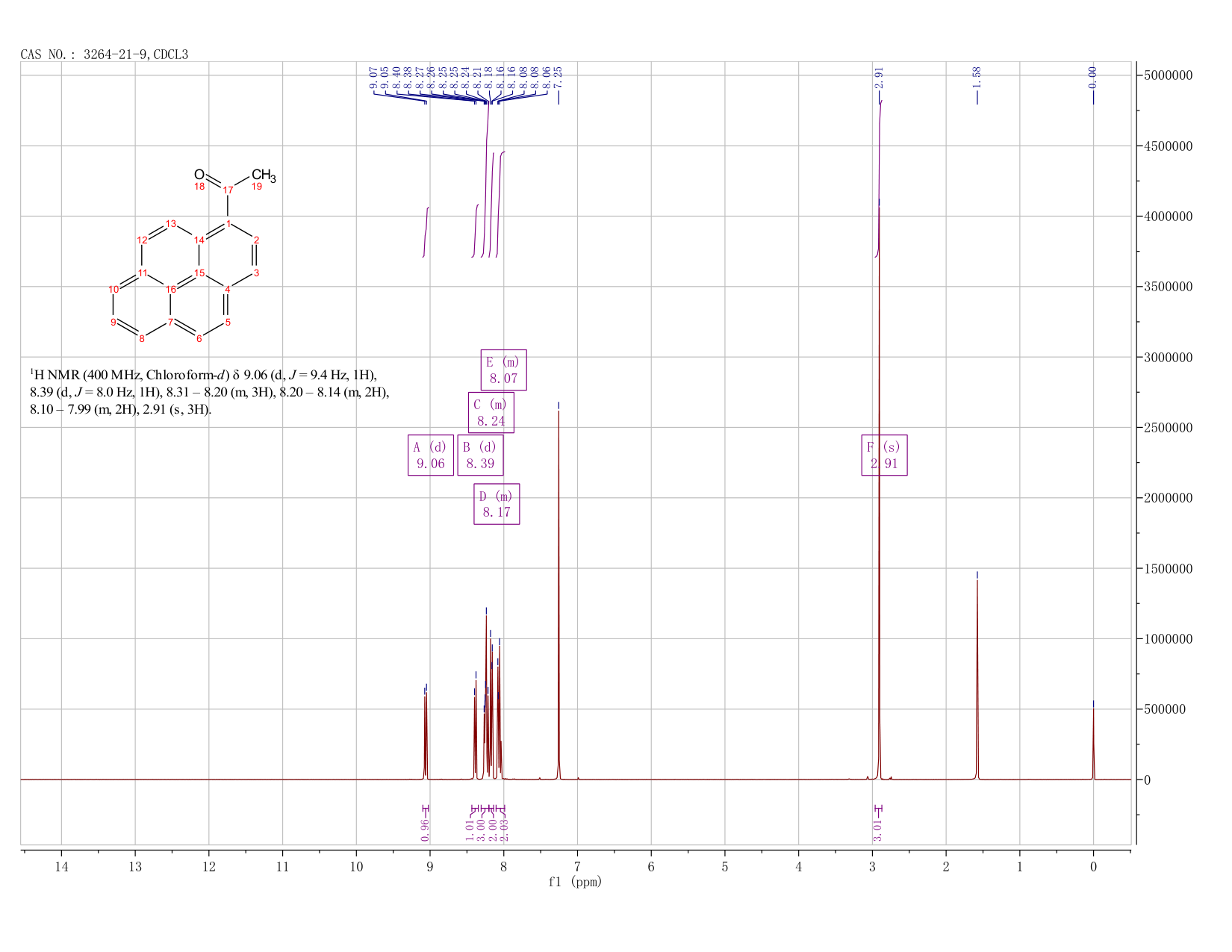The width and height of the screenshot is (1232, 952).
Task: Click the report line starting 8.39 (d, J = 8.0 Hz
Action: 210,392
